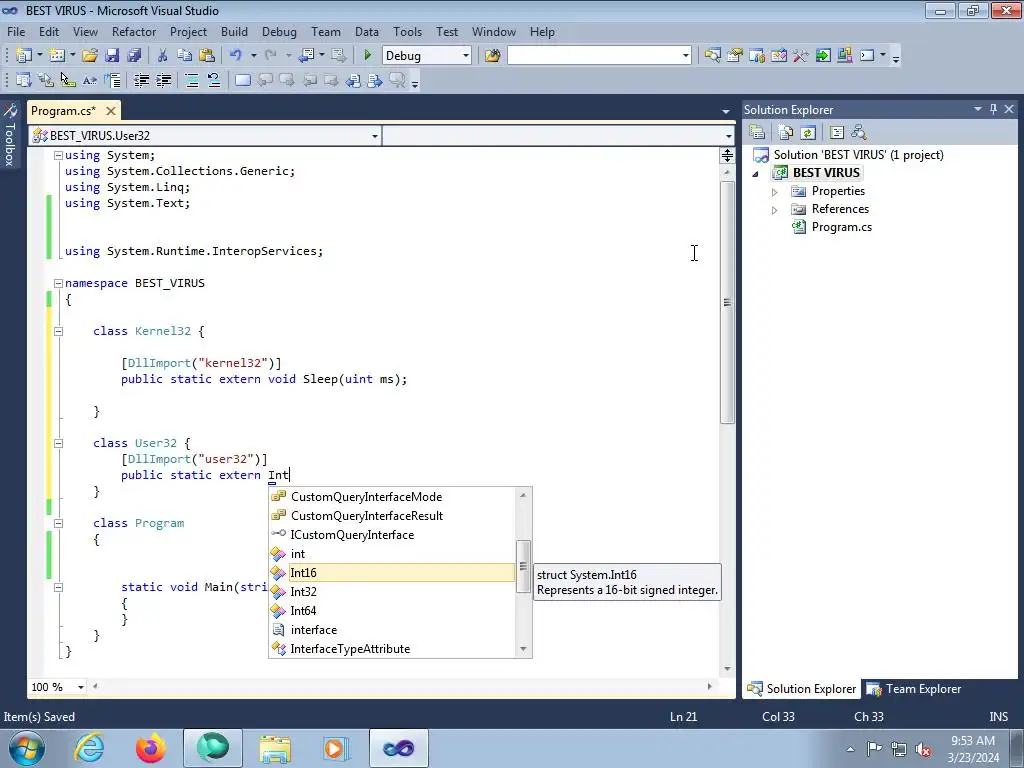Comment out the selected lines icon
The height and width of the screenshot is (768, 1024).
(x=192, y=80)
